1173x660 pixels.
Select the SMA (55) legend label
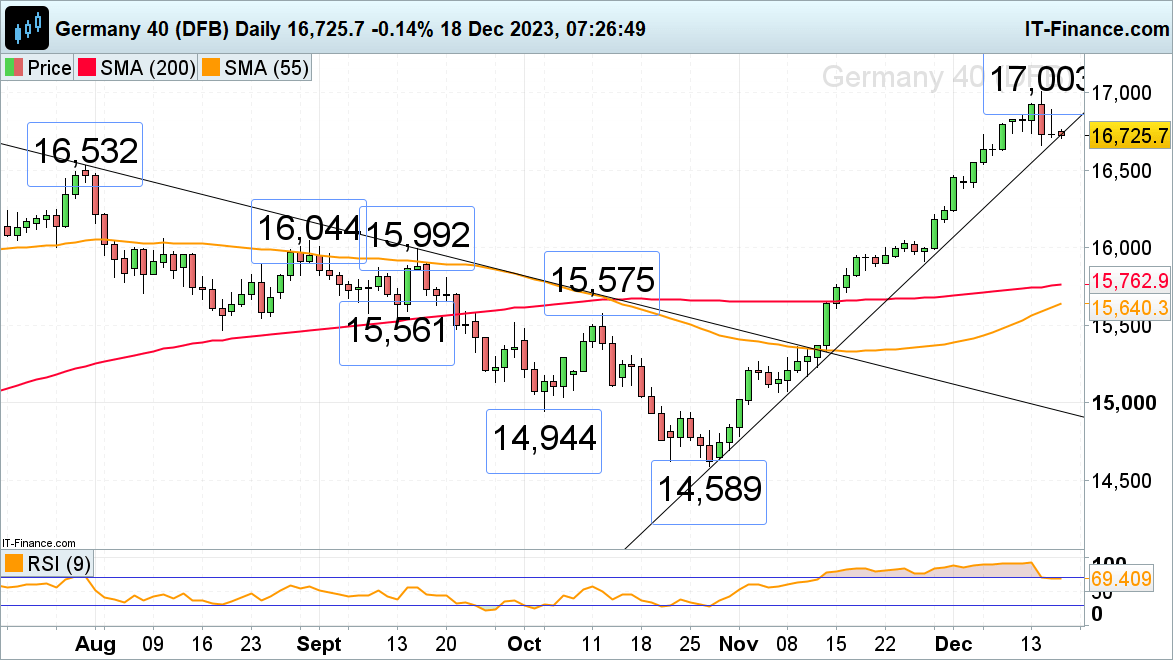click(266, 68)
